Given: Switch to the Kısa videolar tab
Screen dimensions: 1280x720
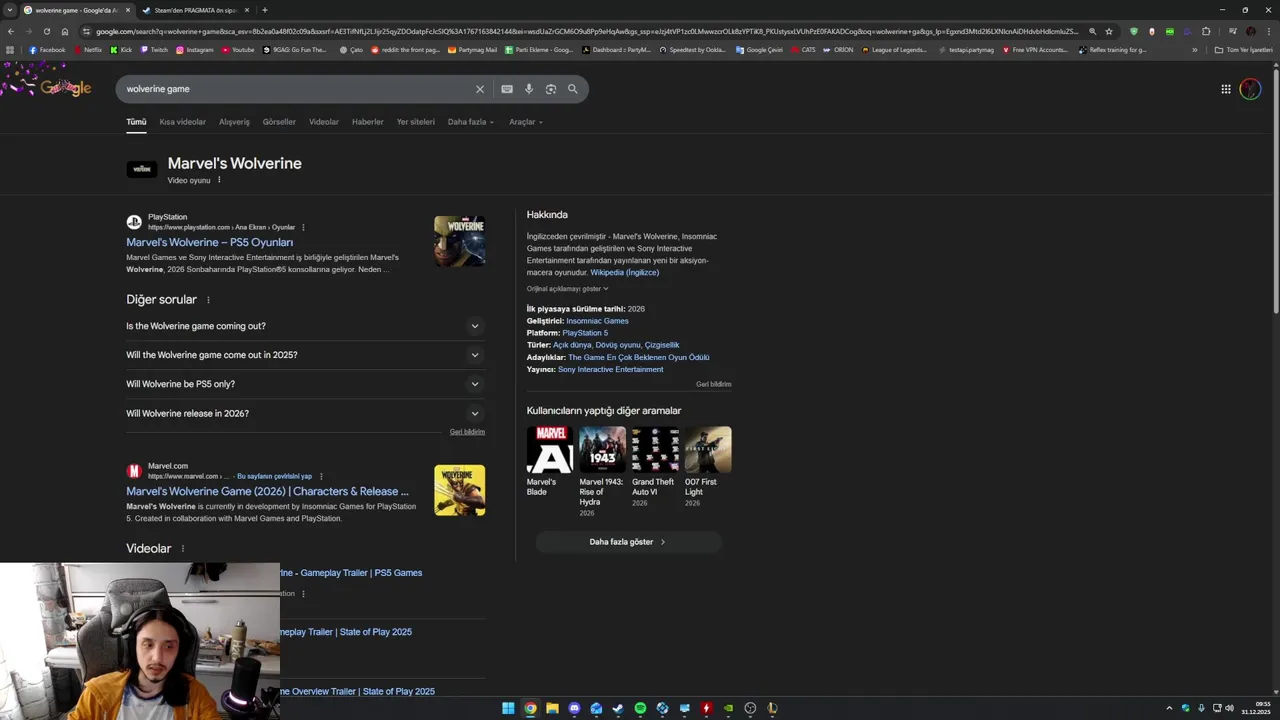Looking at the screenshot, I should click(x=182, y=122).
